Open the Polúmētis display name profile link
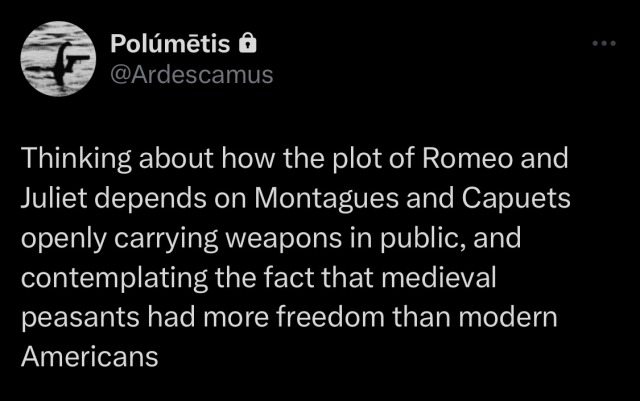This screenshot has height=401, width=640. 167,45
